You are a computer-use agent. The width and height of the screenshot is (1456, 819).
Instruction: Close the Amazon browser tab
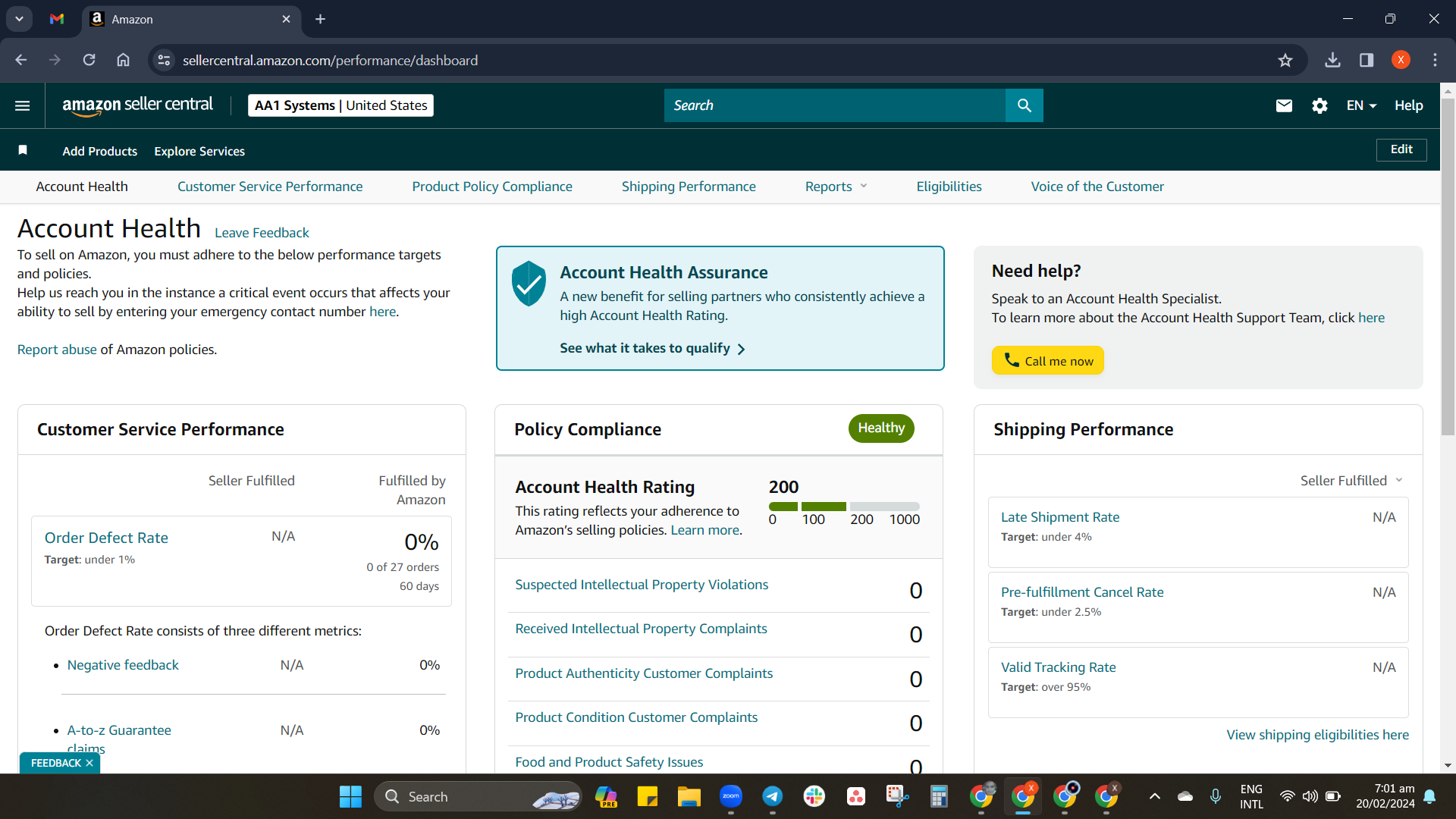pos(286,19)
